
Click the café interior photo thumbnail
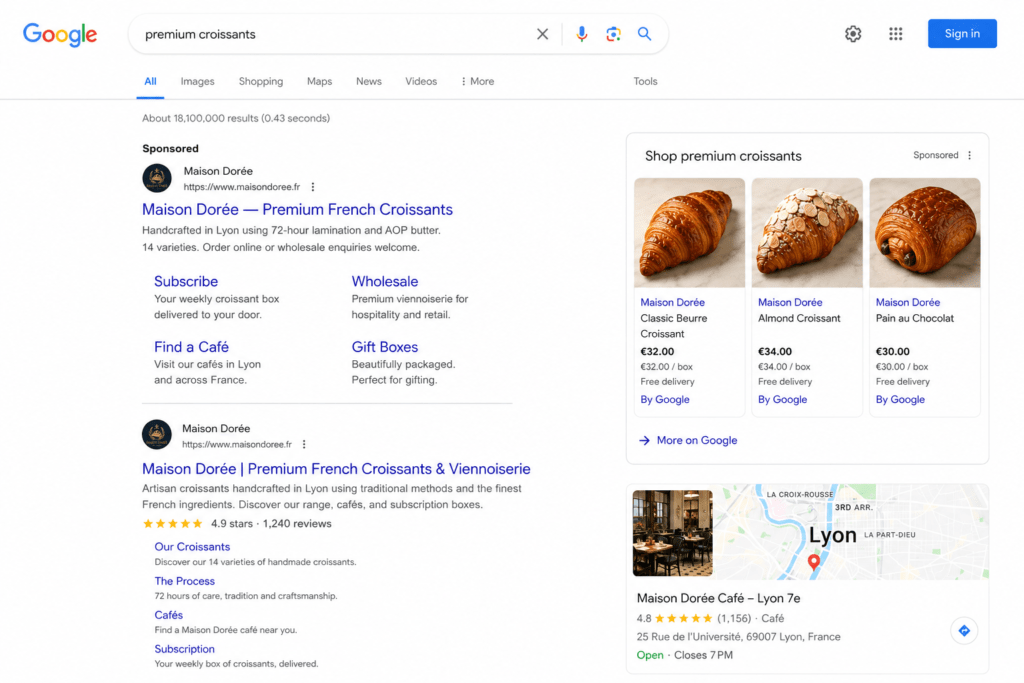point(673,533)
